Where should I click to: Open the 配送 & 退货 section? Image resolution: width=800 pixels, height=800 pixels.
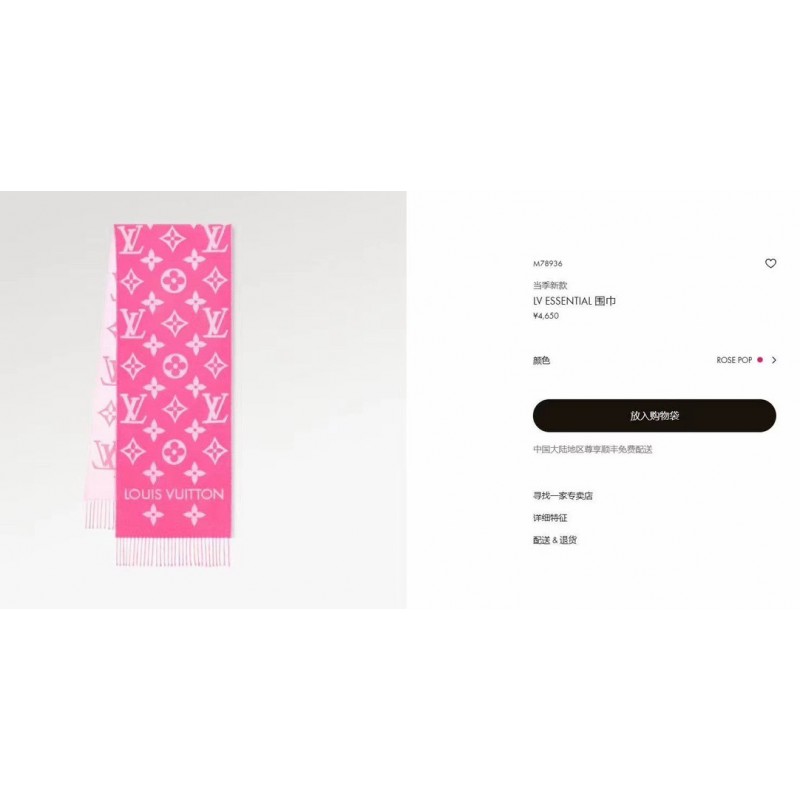(555, 540)
